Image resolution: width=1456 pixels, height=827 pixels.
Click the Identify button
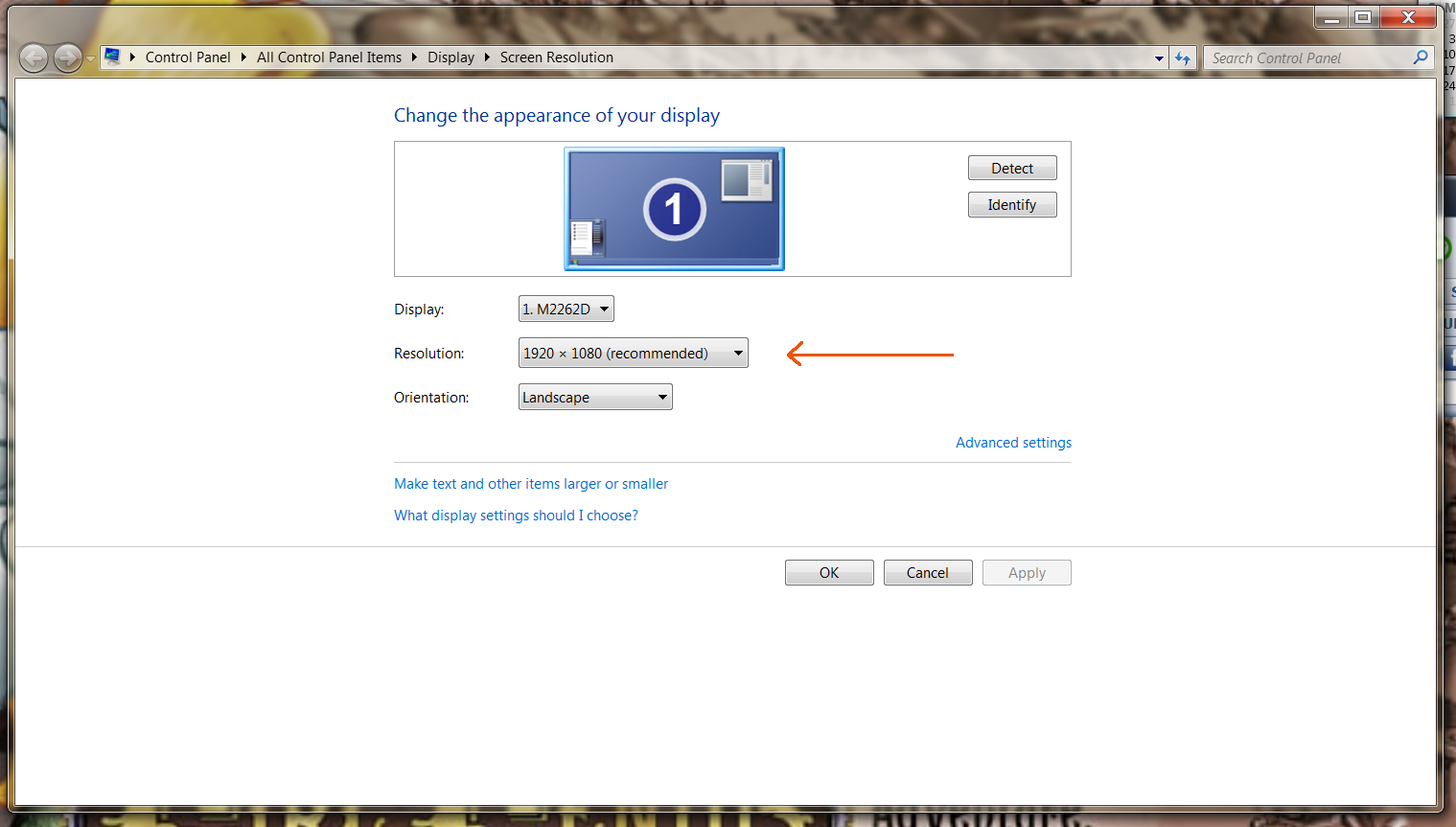1012,205
